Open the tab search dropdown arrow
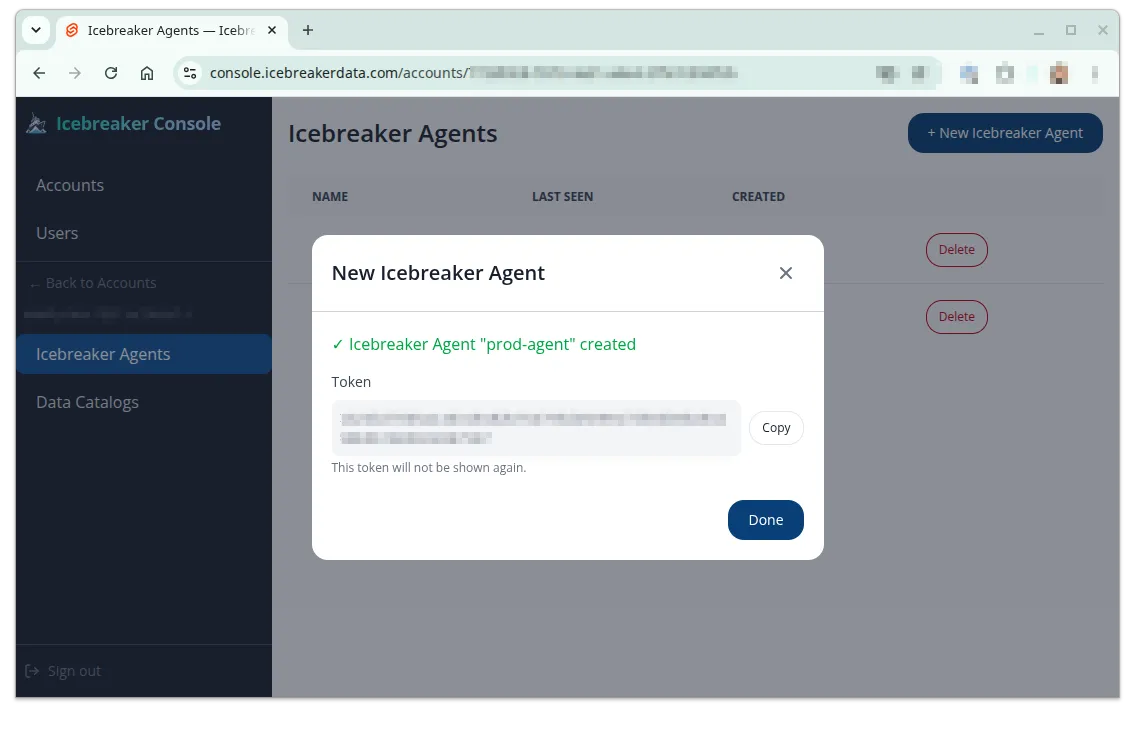This screenshot has height=729, width=1135. tap(35, 30)
